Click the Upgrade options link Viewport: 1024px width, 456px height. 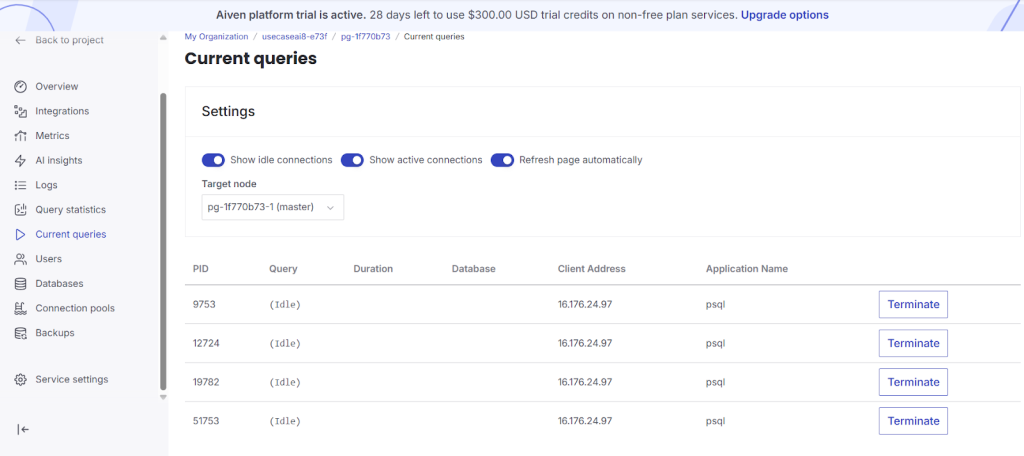(784, 15)
